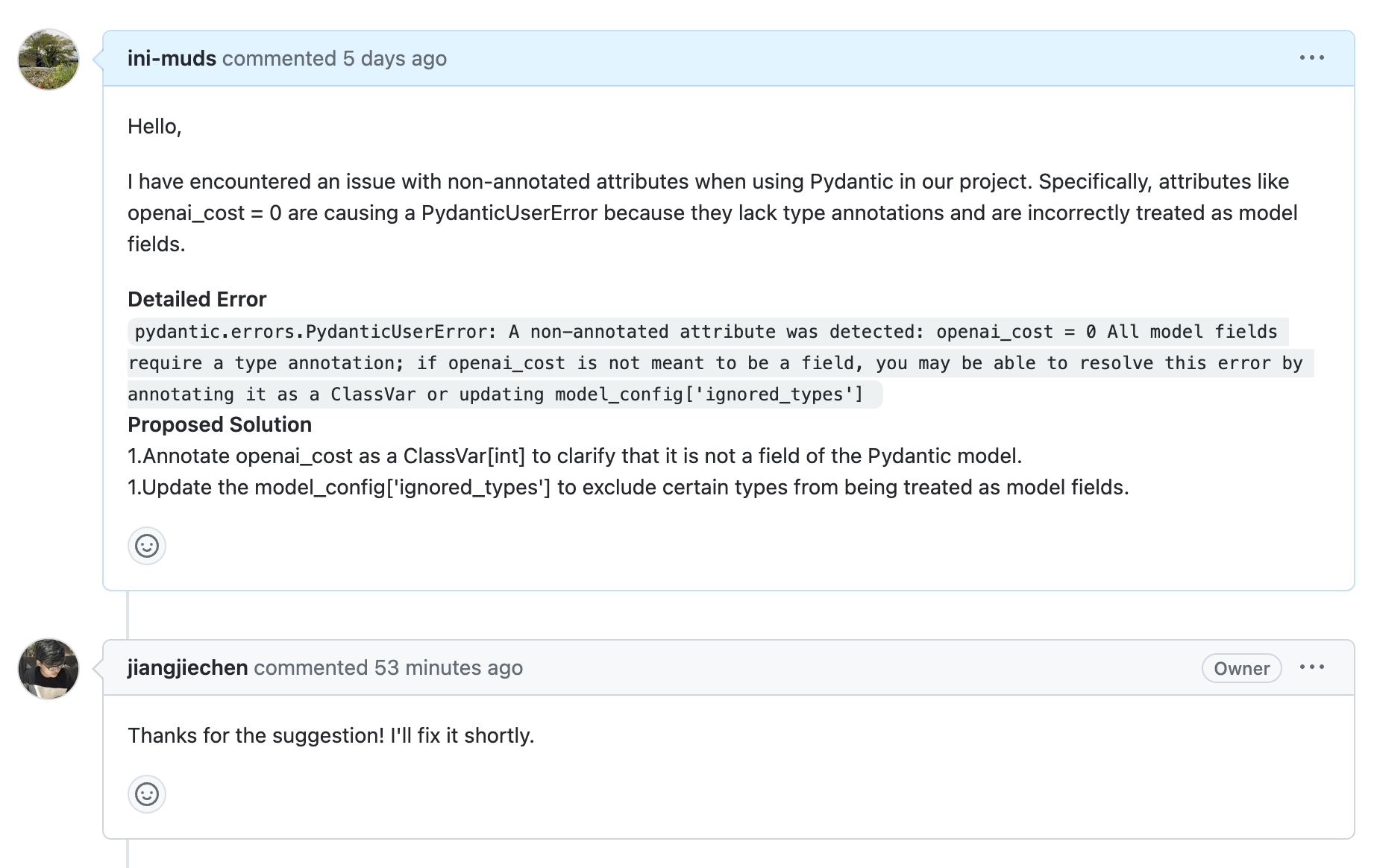Click jiangjiechen's profile avatar
Viewport: 1377px width, 868px height.
tap(48, 669)
